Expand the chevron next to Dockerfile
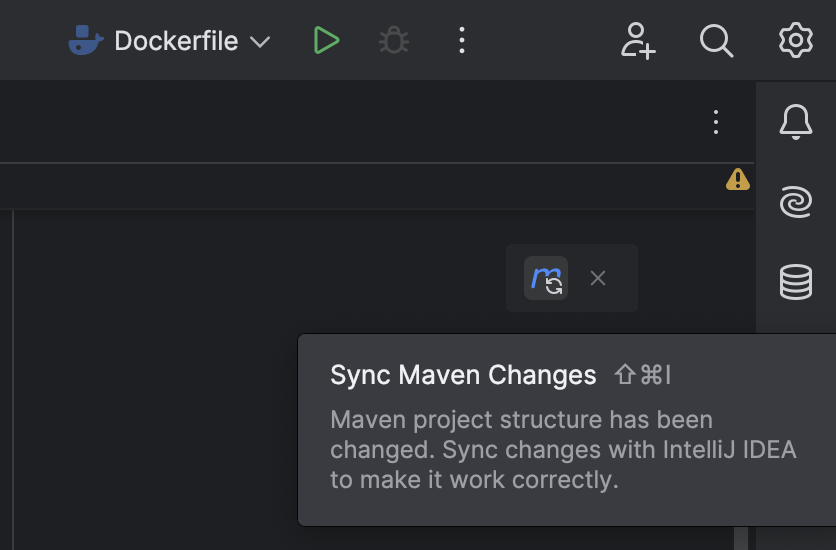 click(x=260, y=42)
